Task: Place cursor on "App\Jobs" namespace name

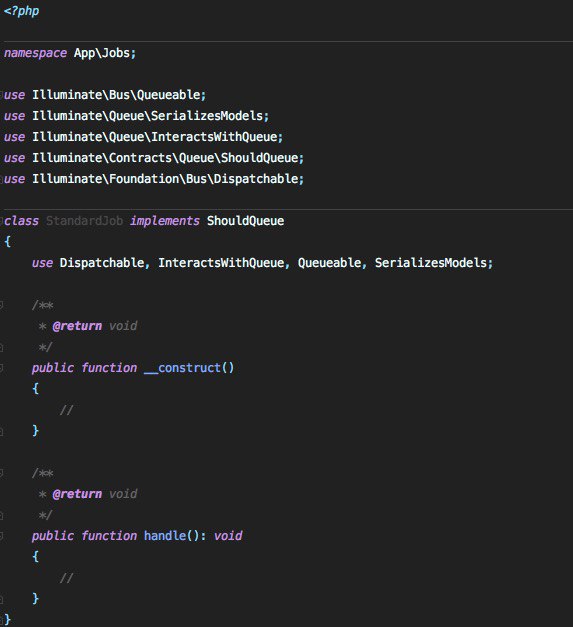Action: tap(102, 52)
